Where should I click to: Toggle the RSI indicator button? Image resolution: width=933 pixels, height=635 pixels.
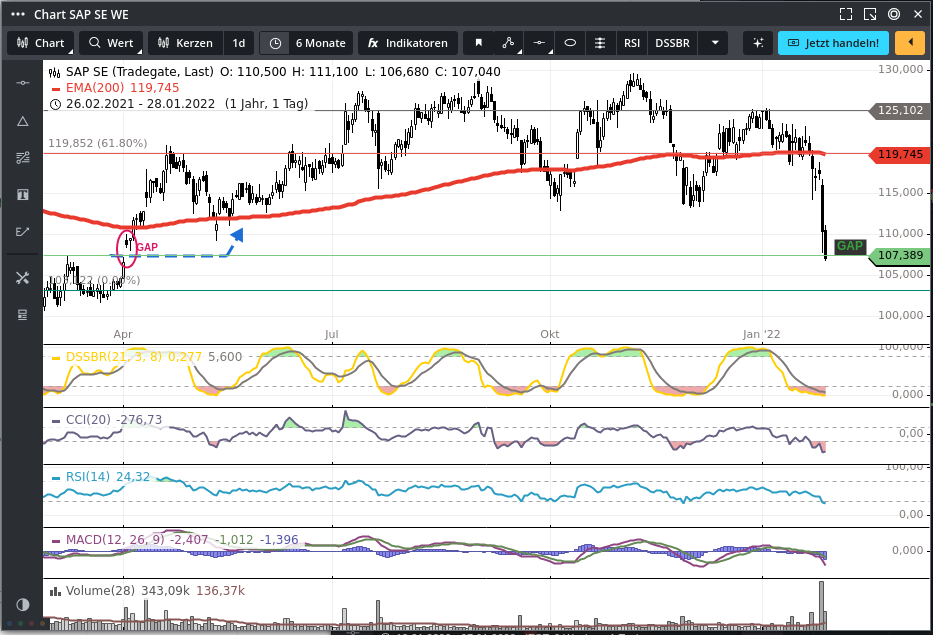coord(631,44)
